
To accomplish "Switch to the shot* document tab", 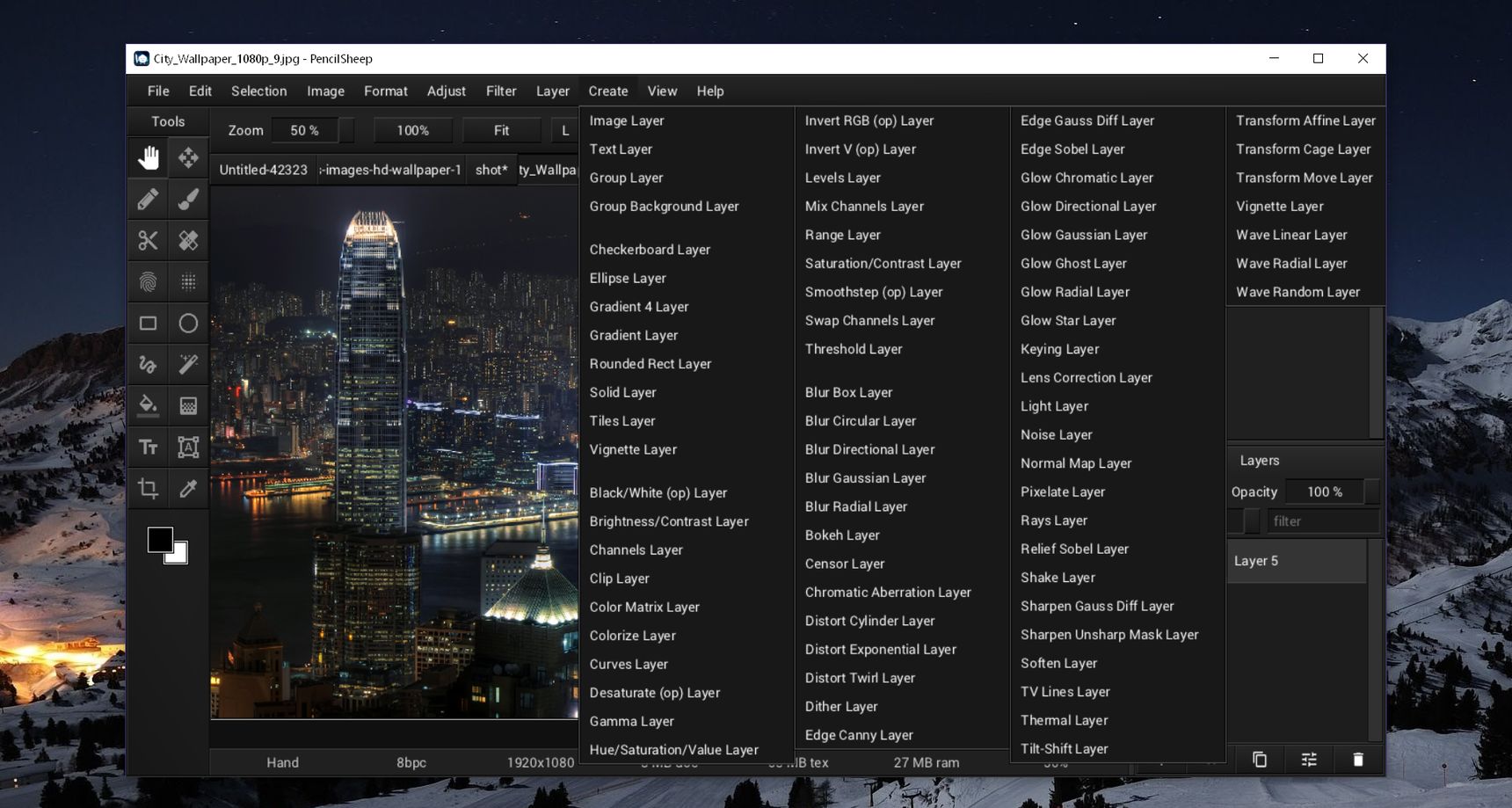I will 491,170.
